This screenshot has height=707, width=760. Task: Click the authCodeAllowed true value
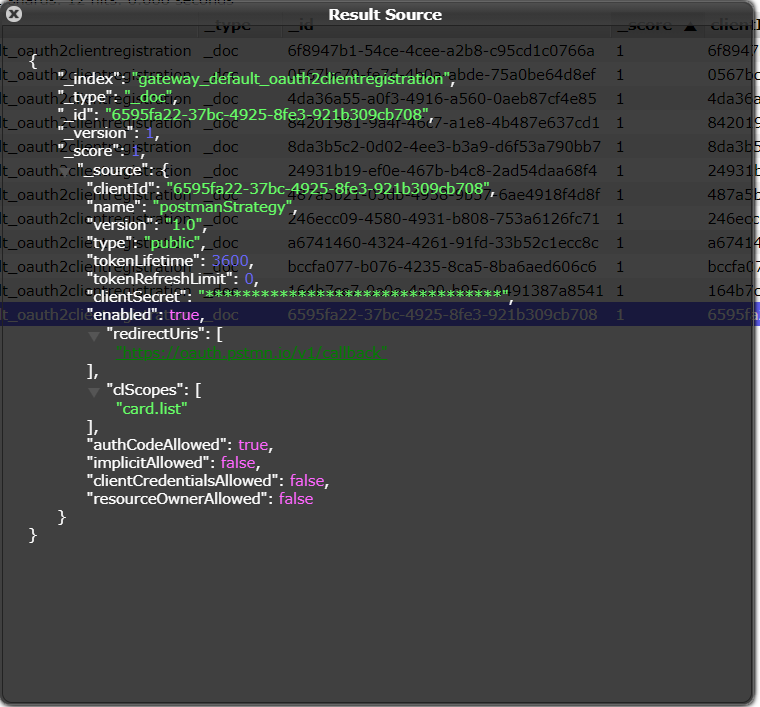click(x=253, y=444)
